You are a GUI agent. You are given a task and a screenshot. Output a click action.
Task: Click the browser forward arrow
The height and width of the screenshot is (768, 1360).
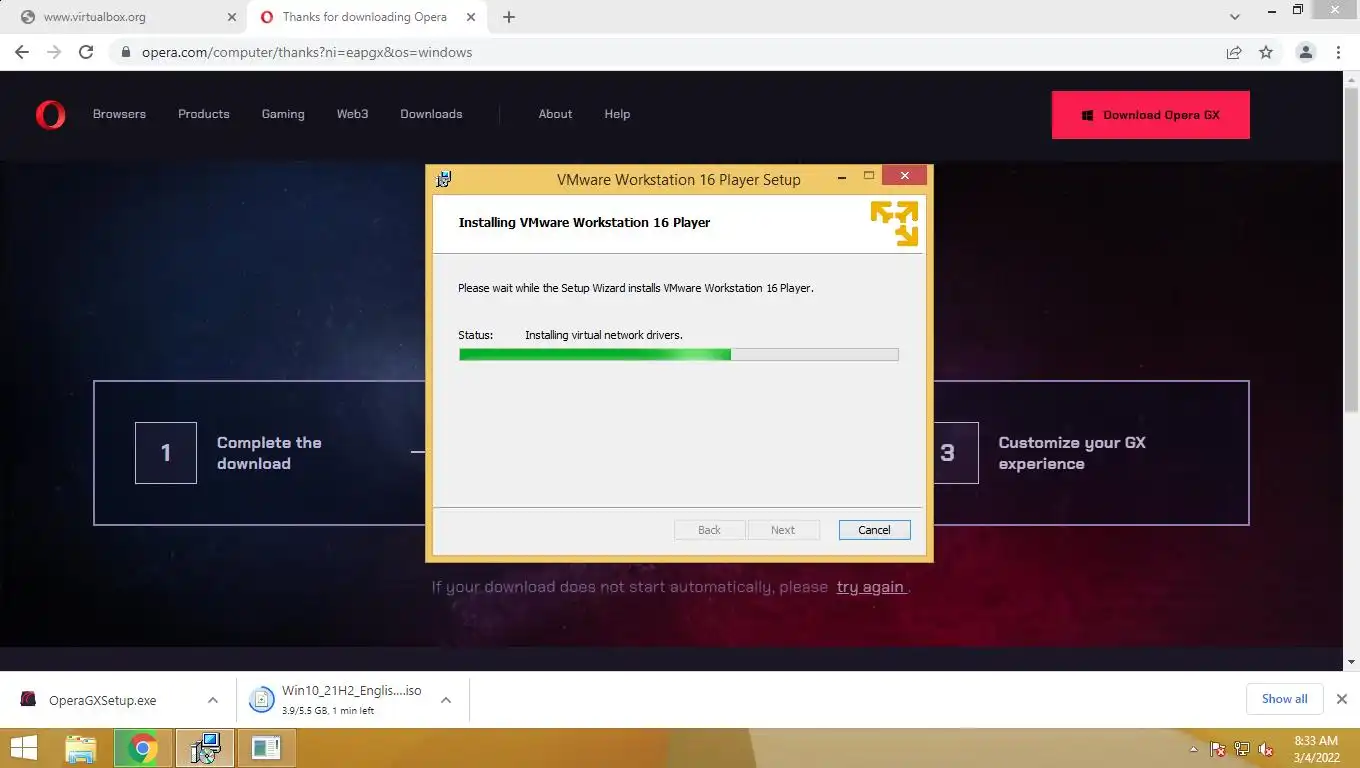54,52
